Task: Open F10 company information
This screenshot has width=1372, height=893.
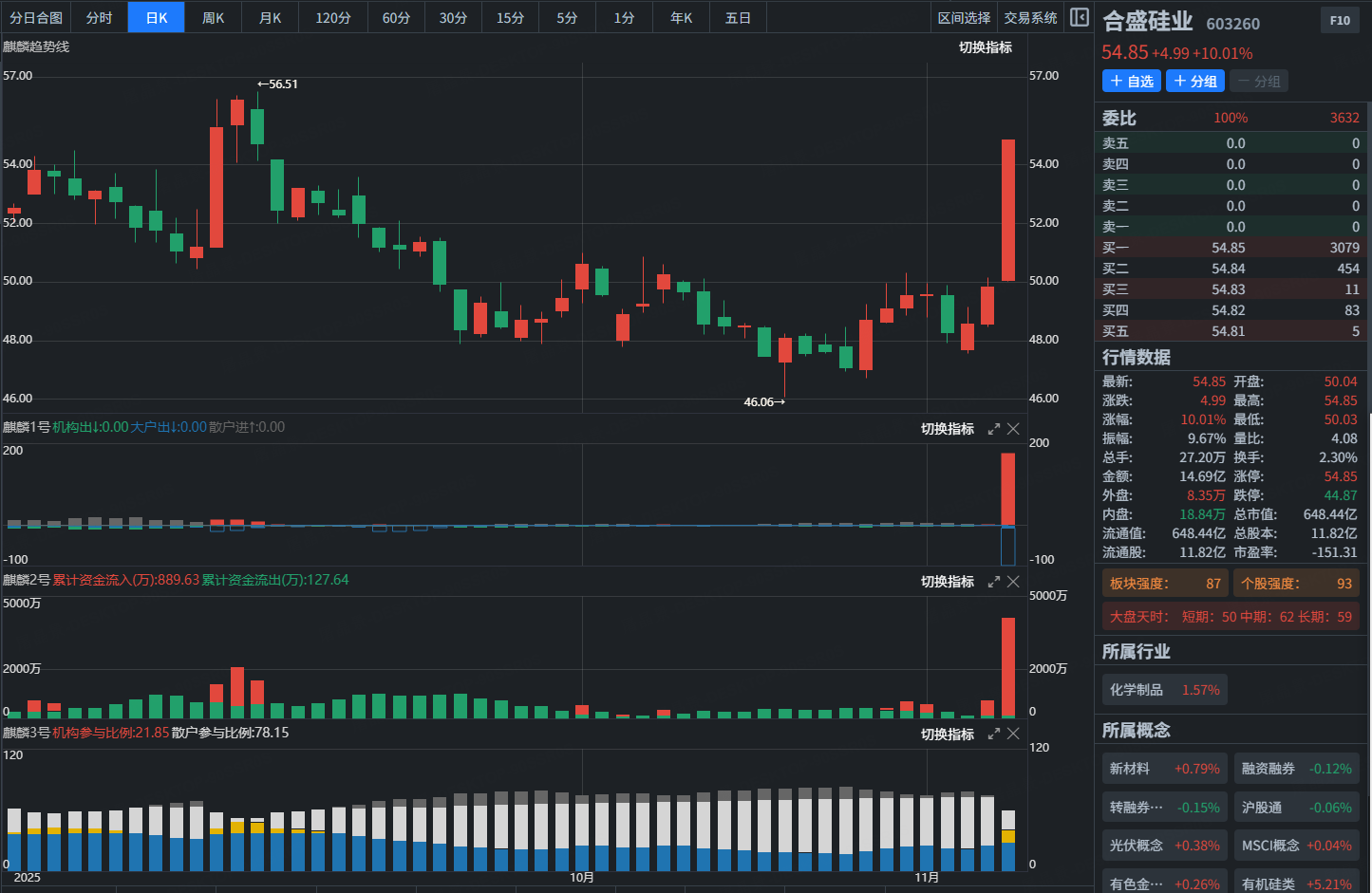Action: 1340,21
